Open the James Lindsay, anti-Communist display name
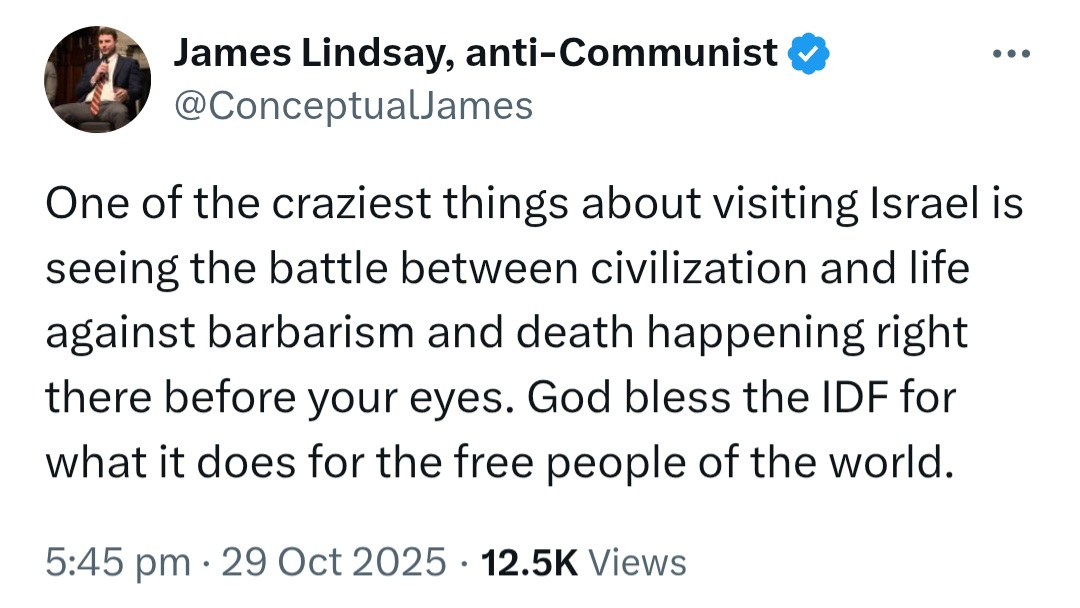The height and width of the screenshot is (608, 1080). [475, 53]
